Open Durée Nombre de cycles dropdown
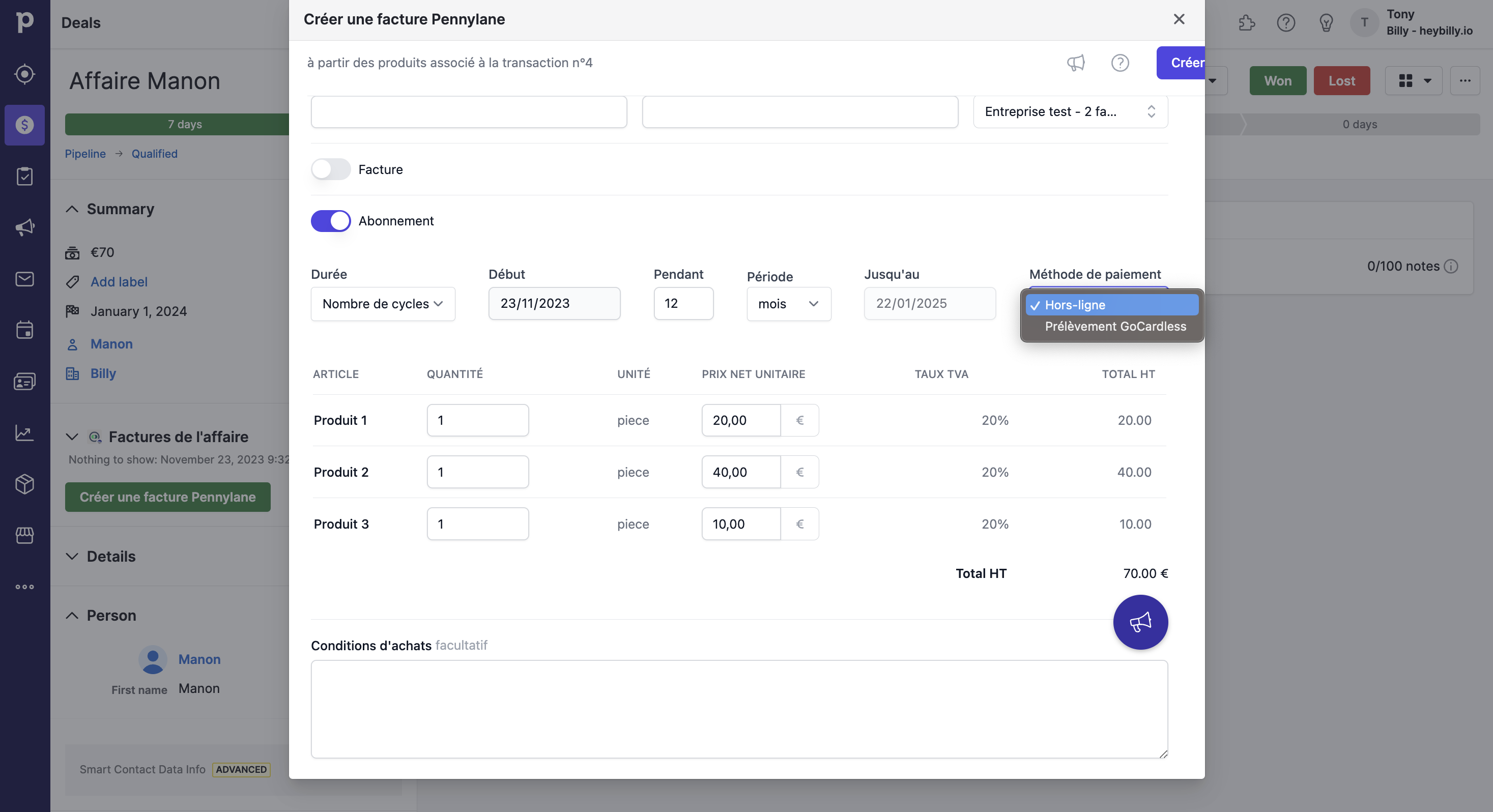The width and height of the screenshot is (1493, 812). coord(383,304)
